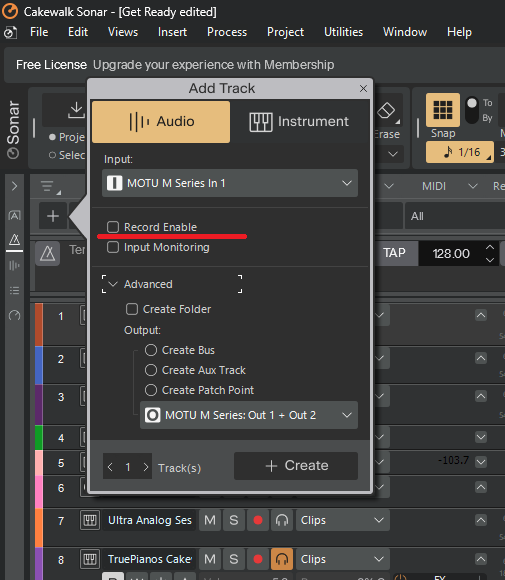Decrease tempo with the down arrow
505x580 pixels.
point(490,260)
